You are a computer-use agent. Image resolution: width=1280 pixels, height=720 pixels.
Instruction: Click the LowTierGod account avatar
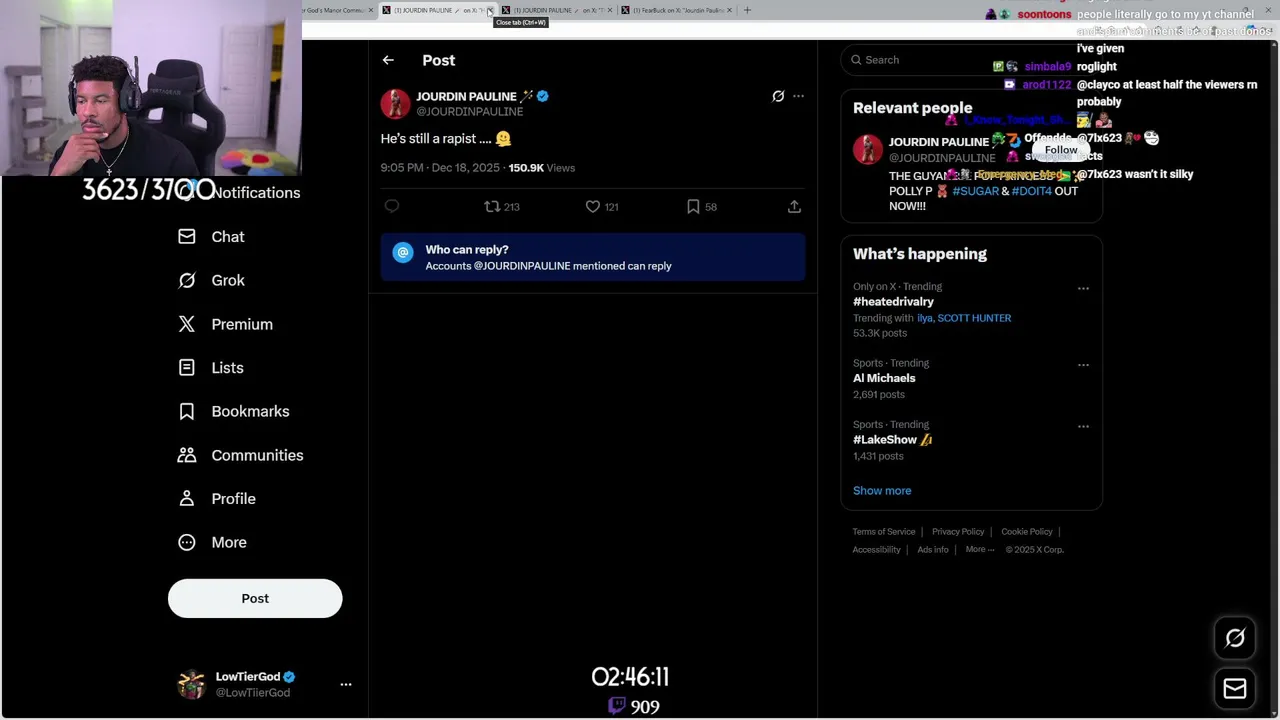pyautogui.click(x=190, y=684)
